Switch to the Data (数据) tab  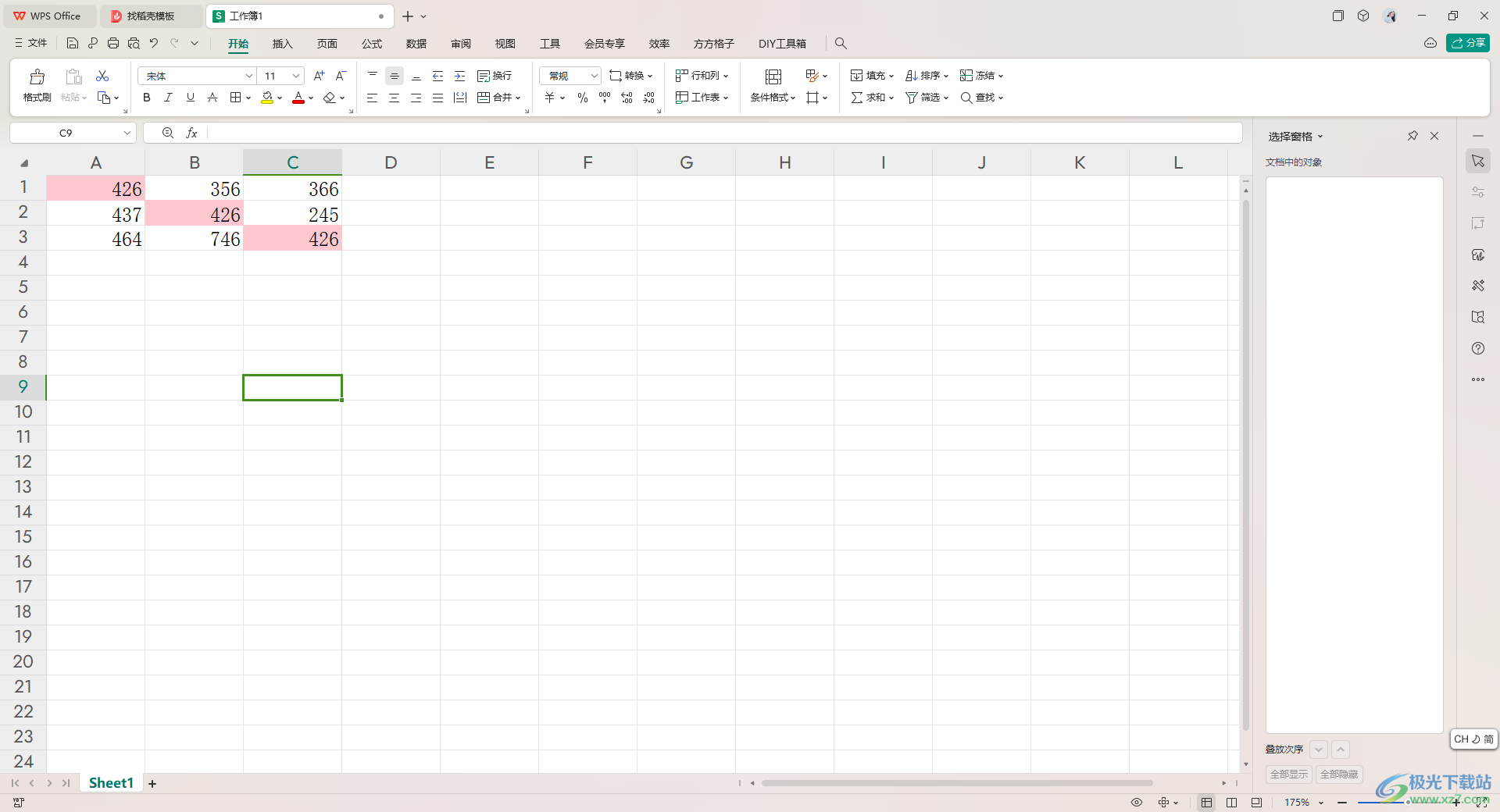click(x=416, y=44)
